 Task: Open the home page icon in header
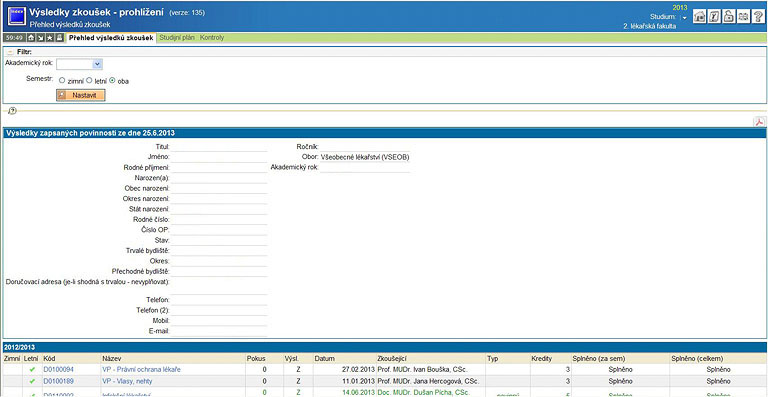tap(699, 16)
